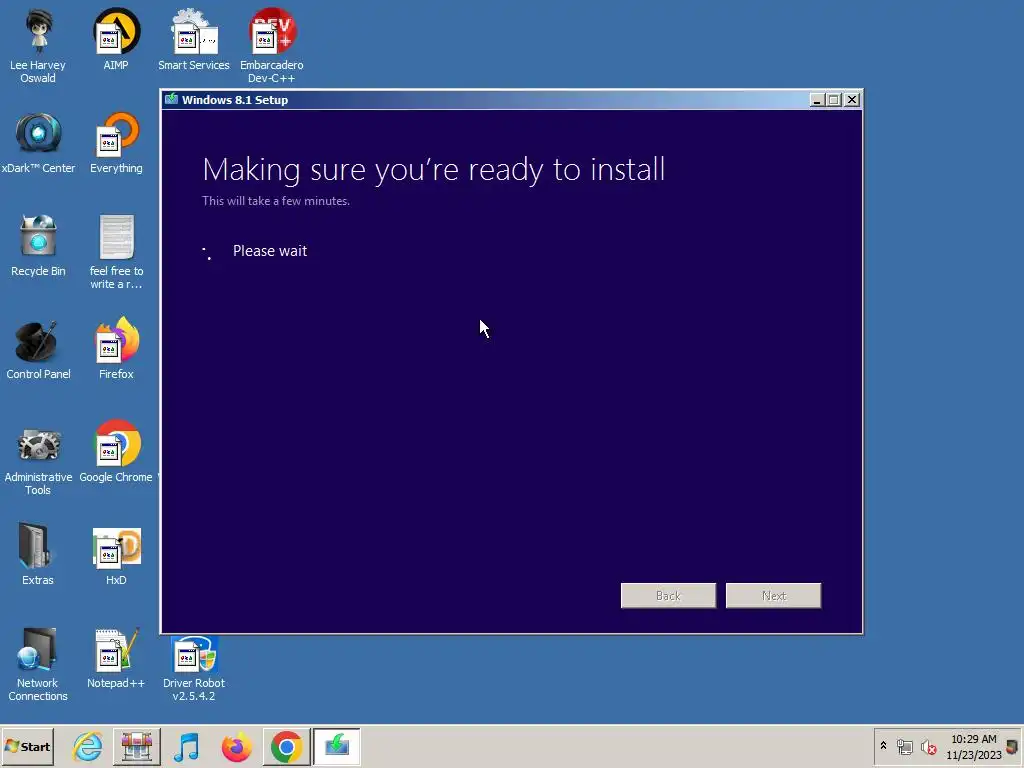Open the music note taskbar icon
This screenshot has width=1024, height=768.
[x=187, y=746]
